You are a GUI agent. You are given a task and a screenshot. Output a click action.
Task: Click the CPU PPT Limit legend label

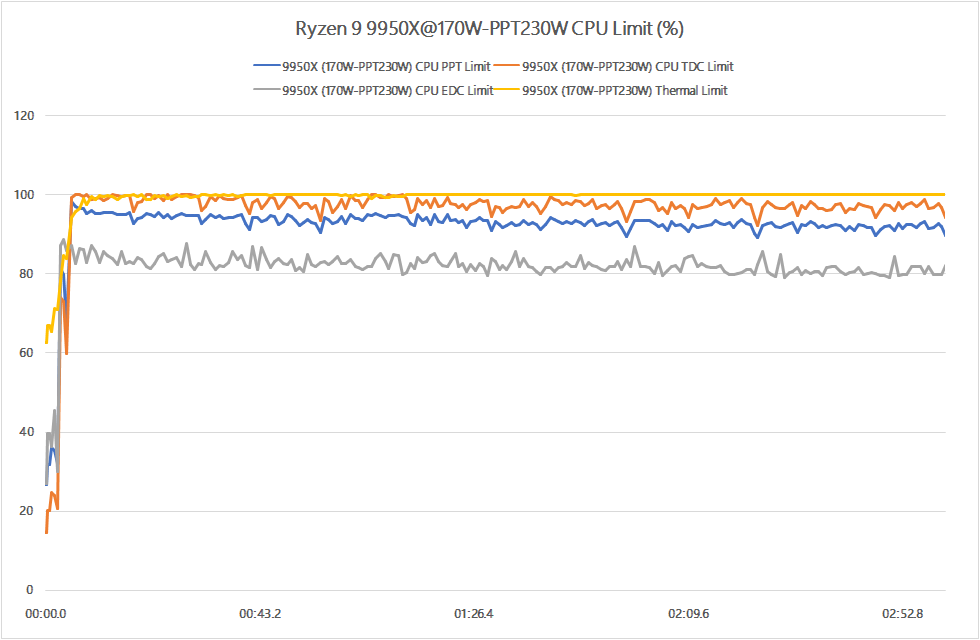tap(386, 66)
